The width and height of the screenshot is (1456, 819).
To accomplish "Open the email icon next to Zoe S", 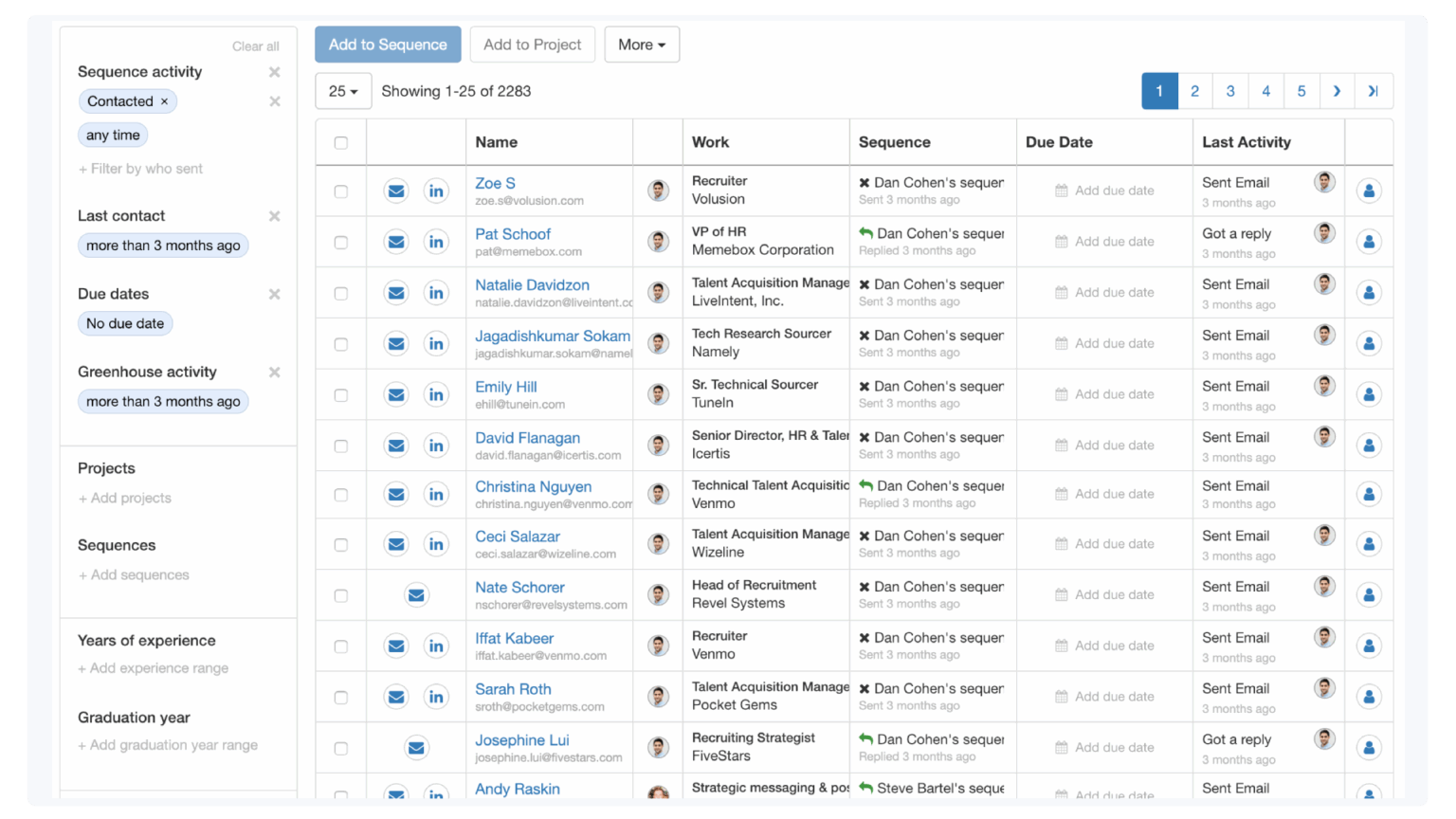I will pos(395,190).
